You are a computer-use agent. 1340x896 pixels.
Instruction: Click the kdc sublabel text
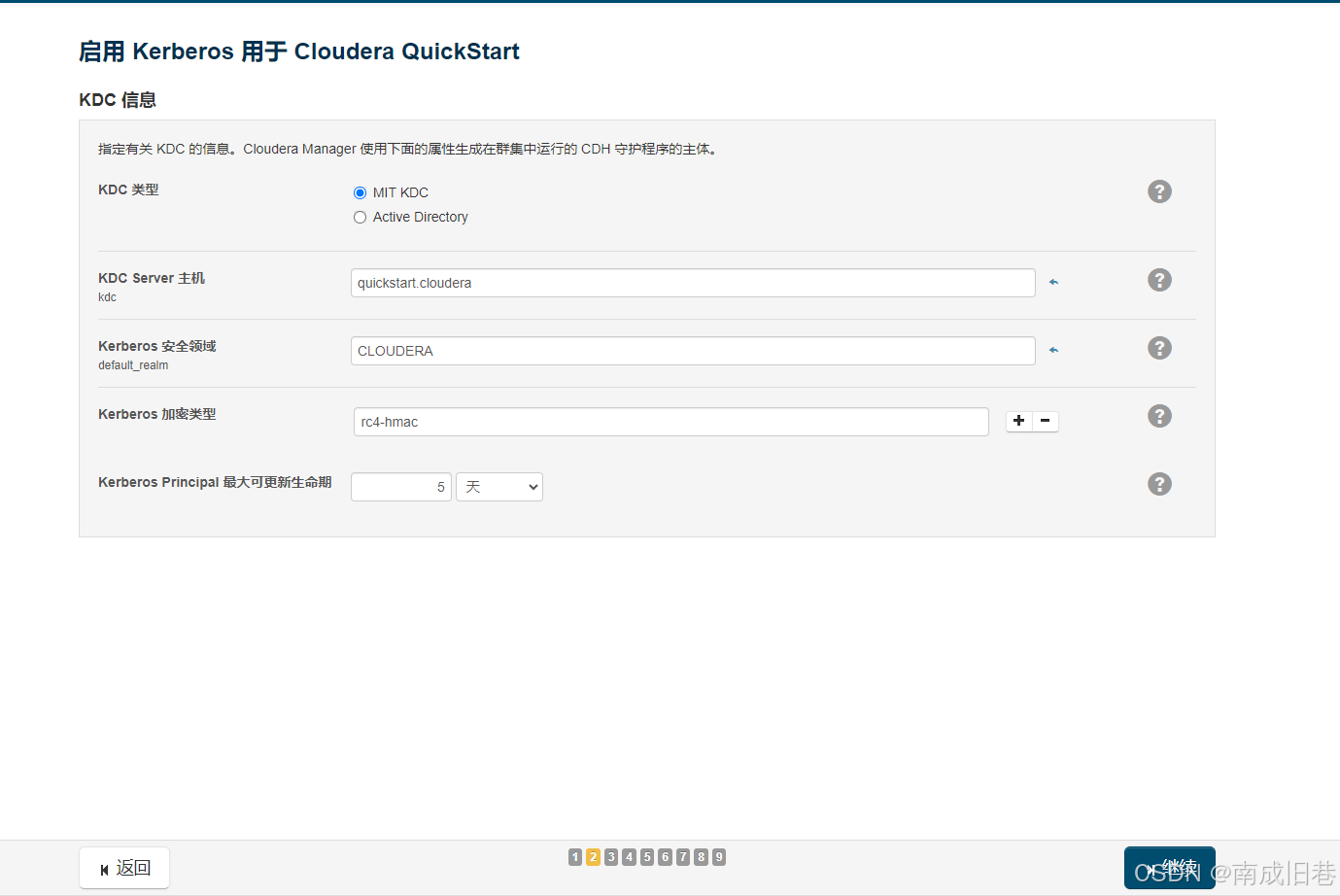click(107, 297)
